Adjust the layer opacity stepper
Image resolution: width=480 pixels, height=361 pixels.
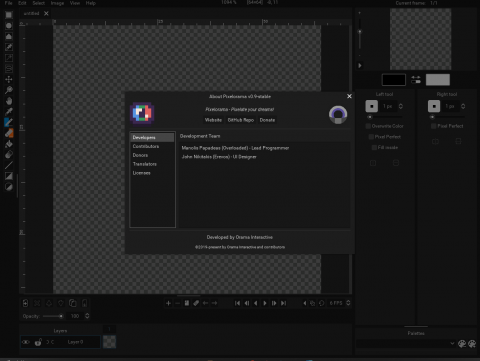click(87, 316)
